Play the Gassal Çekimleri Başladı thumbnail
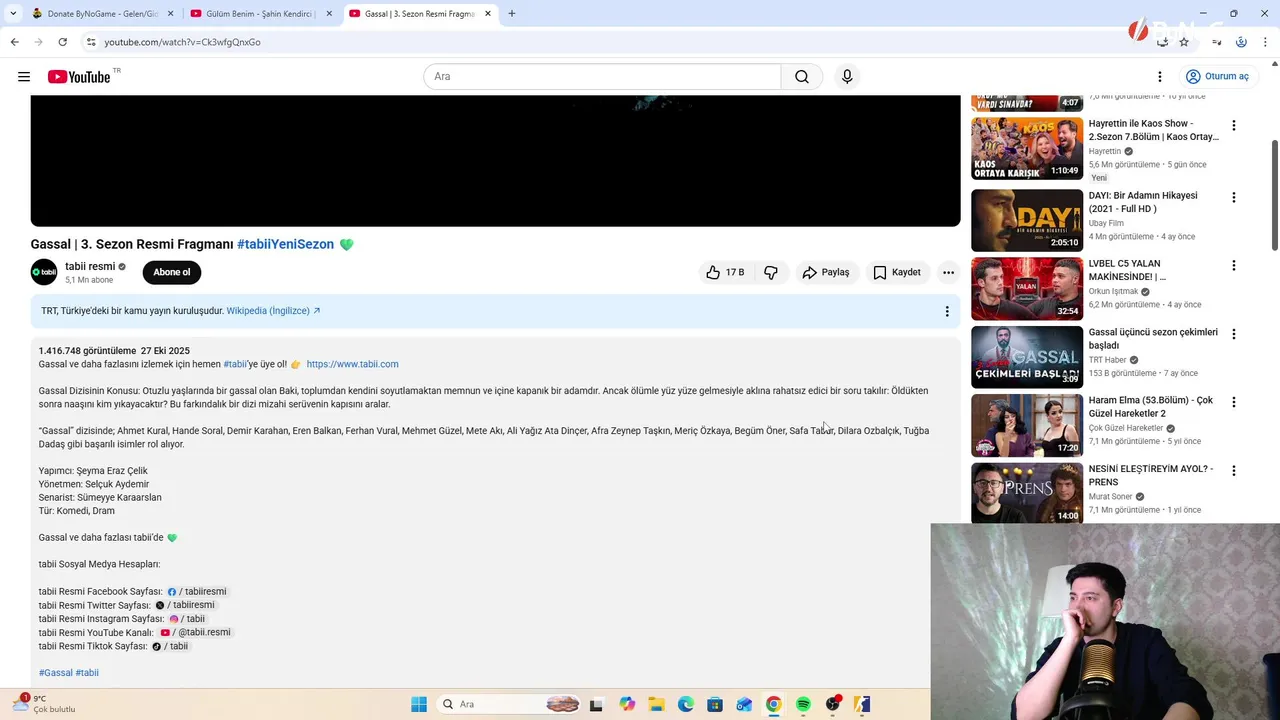The width and height of the screenshot is (1280, 720). (1027, 357)
